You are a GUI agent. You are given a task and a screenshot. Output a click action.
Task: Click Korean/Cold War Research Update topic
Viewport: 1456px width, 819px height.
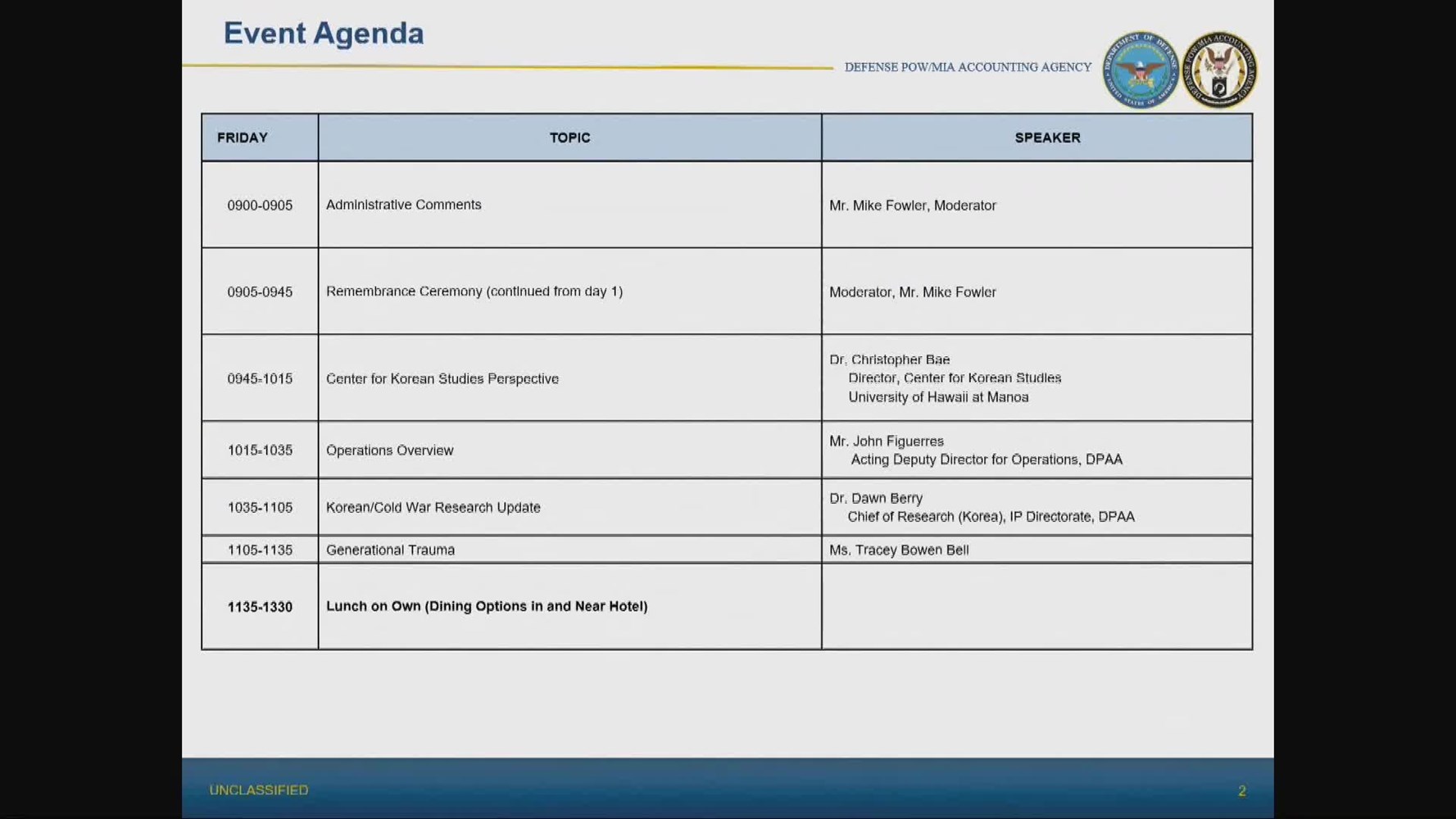[x=433, y=507]
